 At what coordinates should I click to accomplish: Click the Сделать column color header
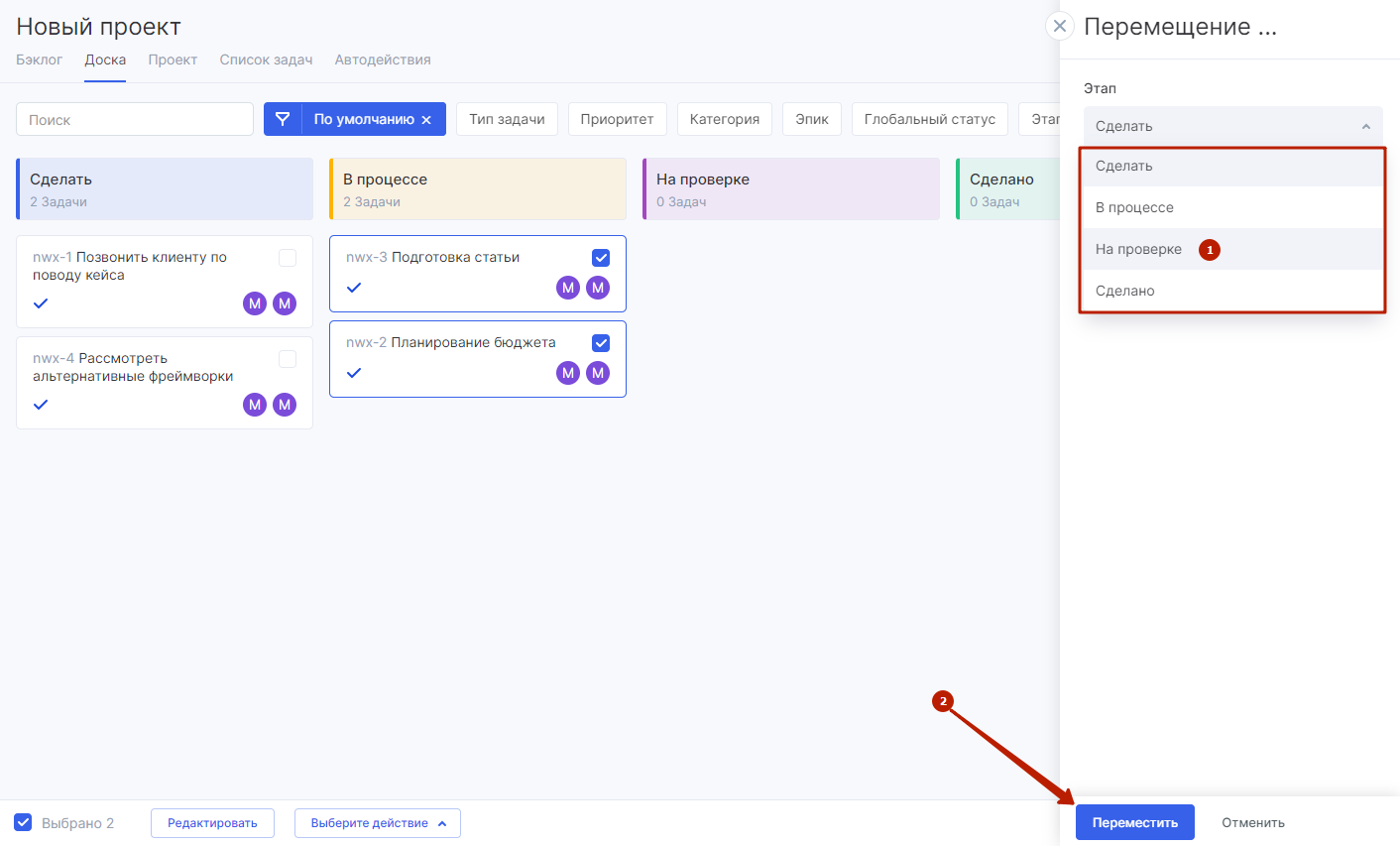point(165,188)
